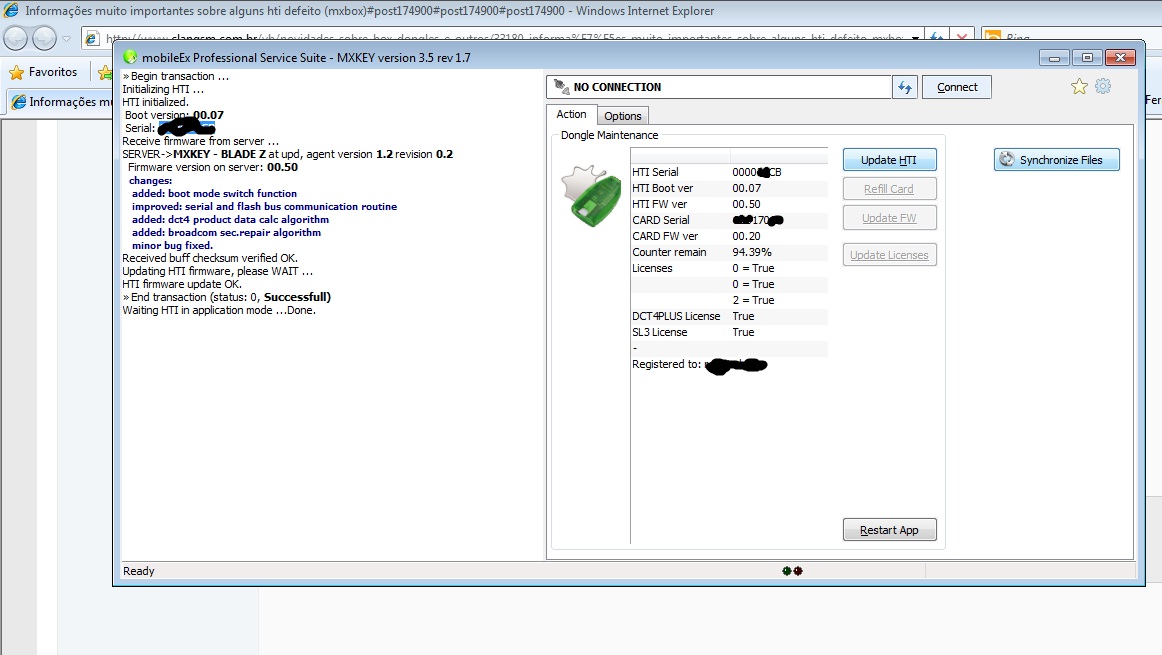Click the plug icon beside NO CONNECTION
Screen dimensions: 1162x655
562,87
